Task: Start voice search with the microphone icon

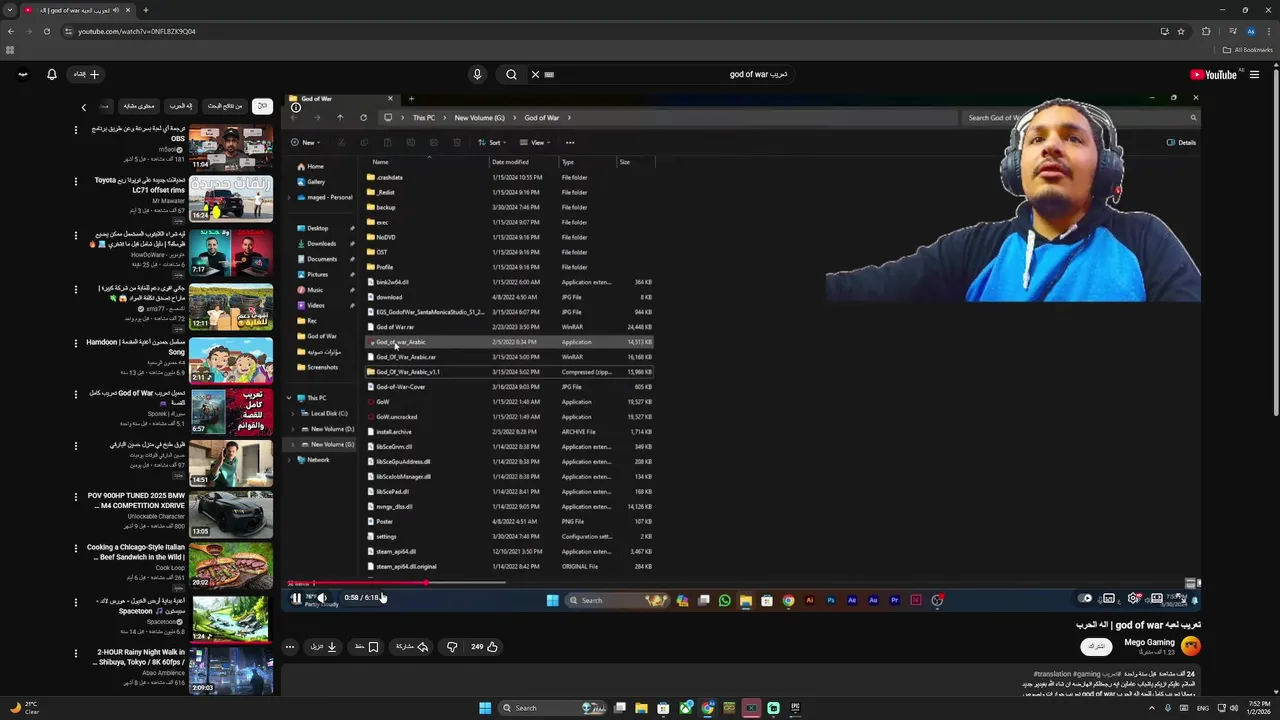Action: point(477,74)
